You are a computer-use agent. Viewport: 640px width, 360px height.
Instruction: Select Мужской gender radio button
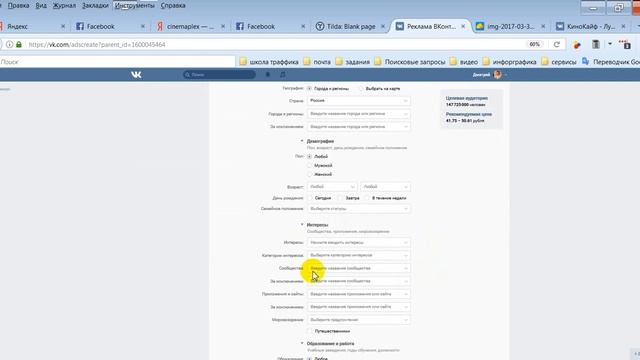pos(309,165)
